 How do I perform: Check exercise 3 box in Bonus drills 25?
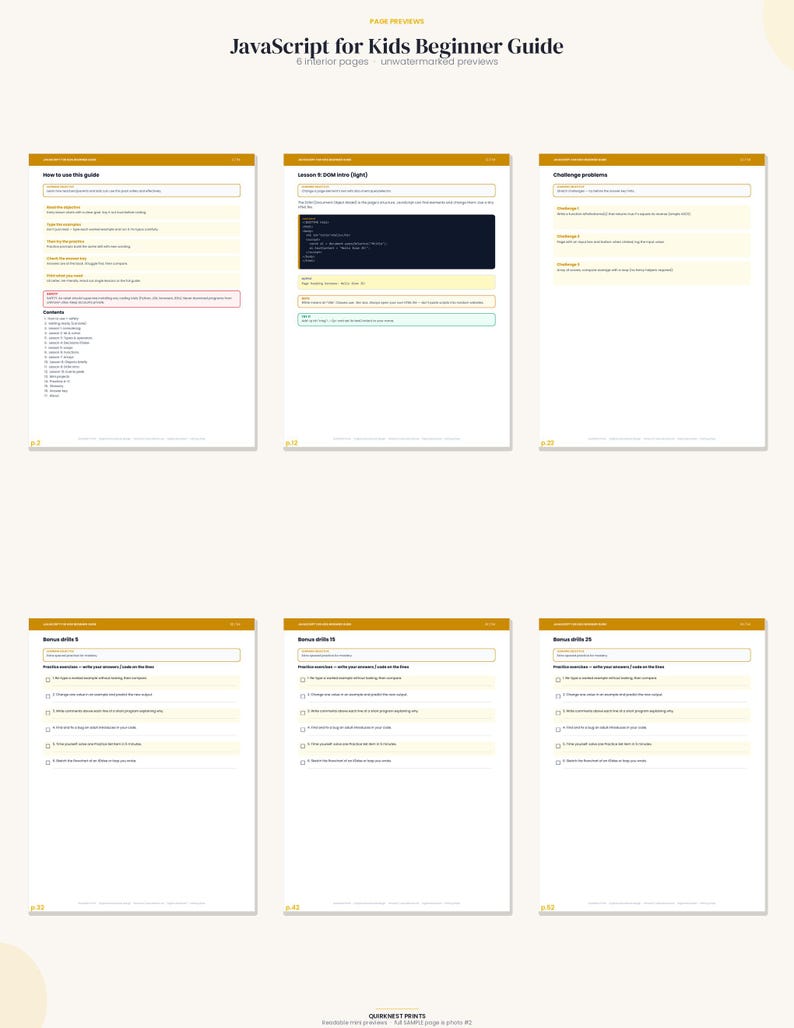point(558,713)
